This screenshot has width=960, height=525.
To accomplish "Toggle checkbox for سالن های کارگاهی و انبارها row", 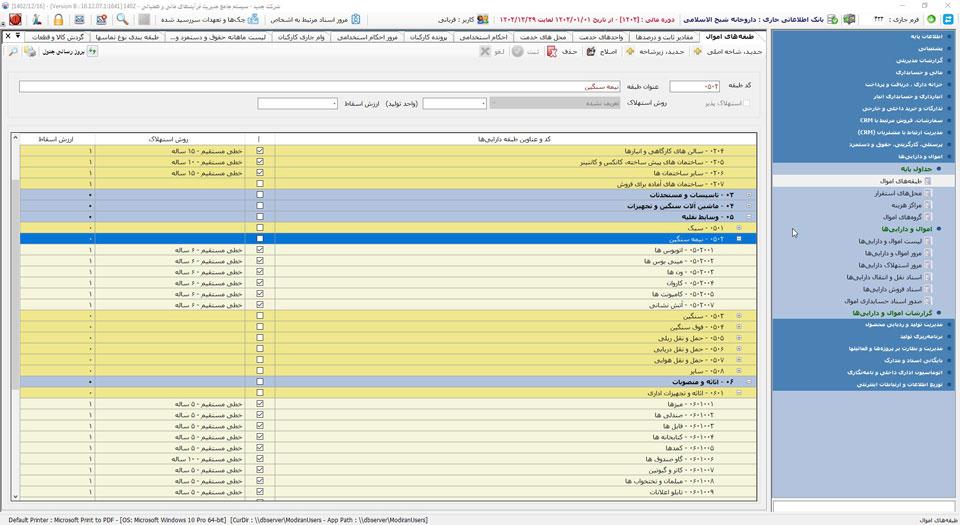I will tap(260, 151).
